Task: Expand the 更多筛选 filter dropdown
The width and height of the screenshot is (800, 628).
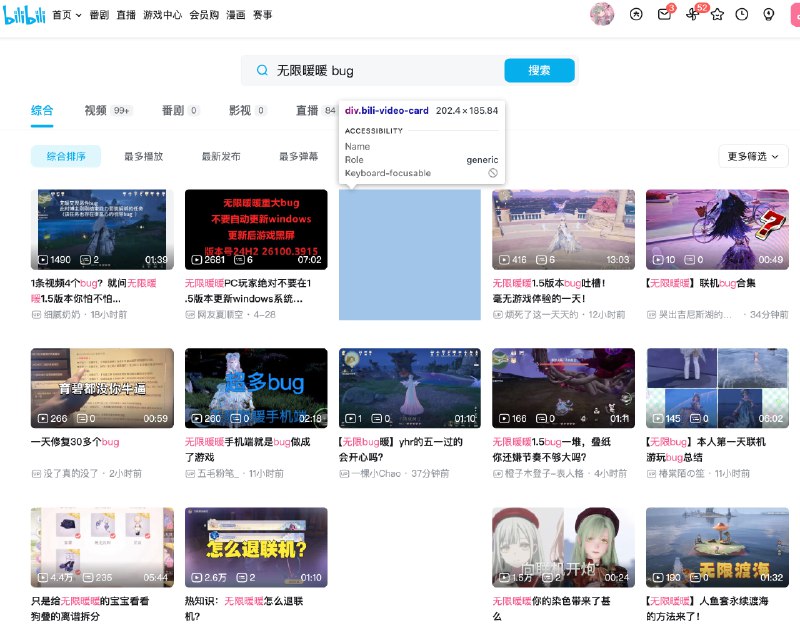Action: [752, 157]
